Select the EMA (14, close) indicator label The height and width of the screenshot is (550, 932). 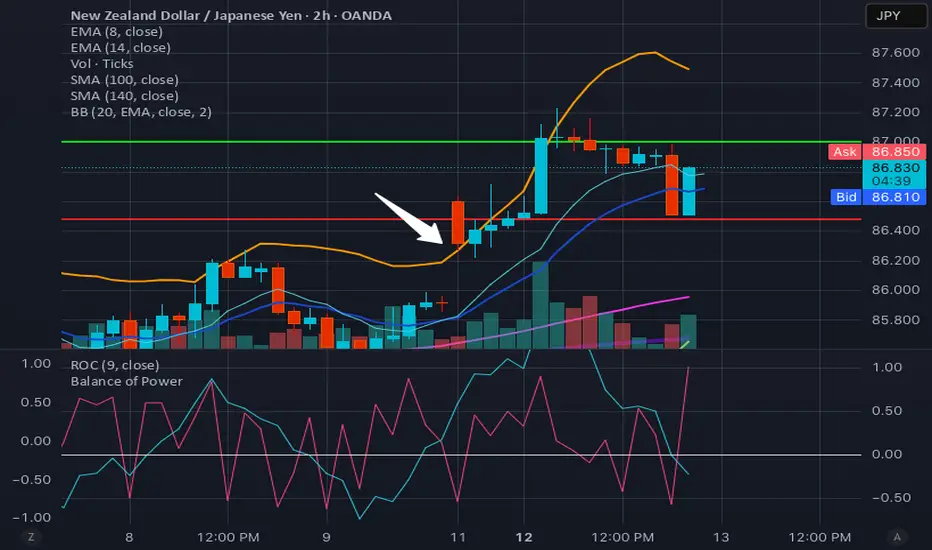coord(121,48)
